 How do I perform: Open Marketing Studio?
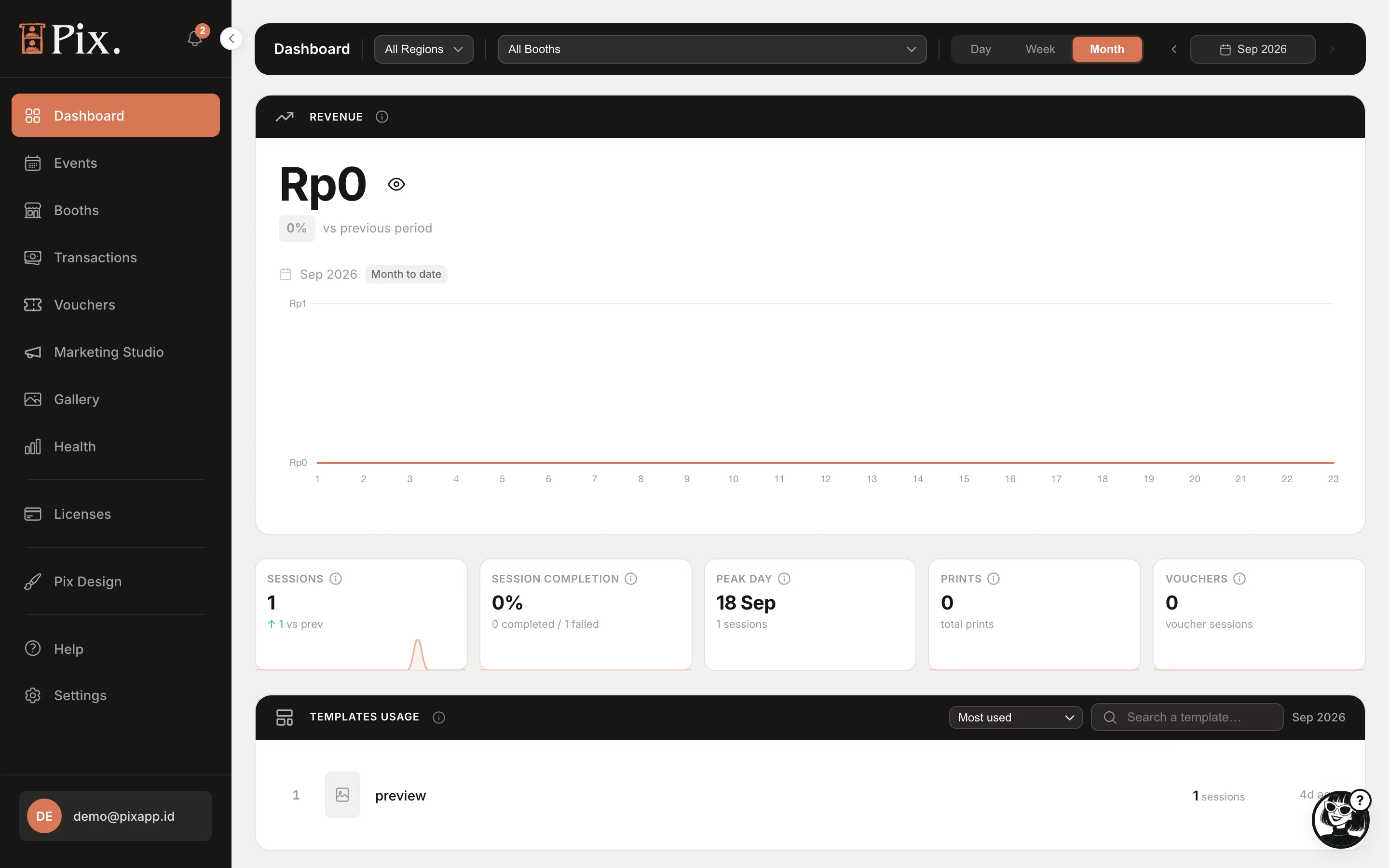coord(115,352)
